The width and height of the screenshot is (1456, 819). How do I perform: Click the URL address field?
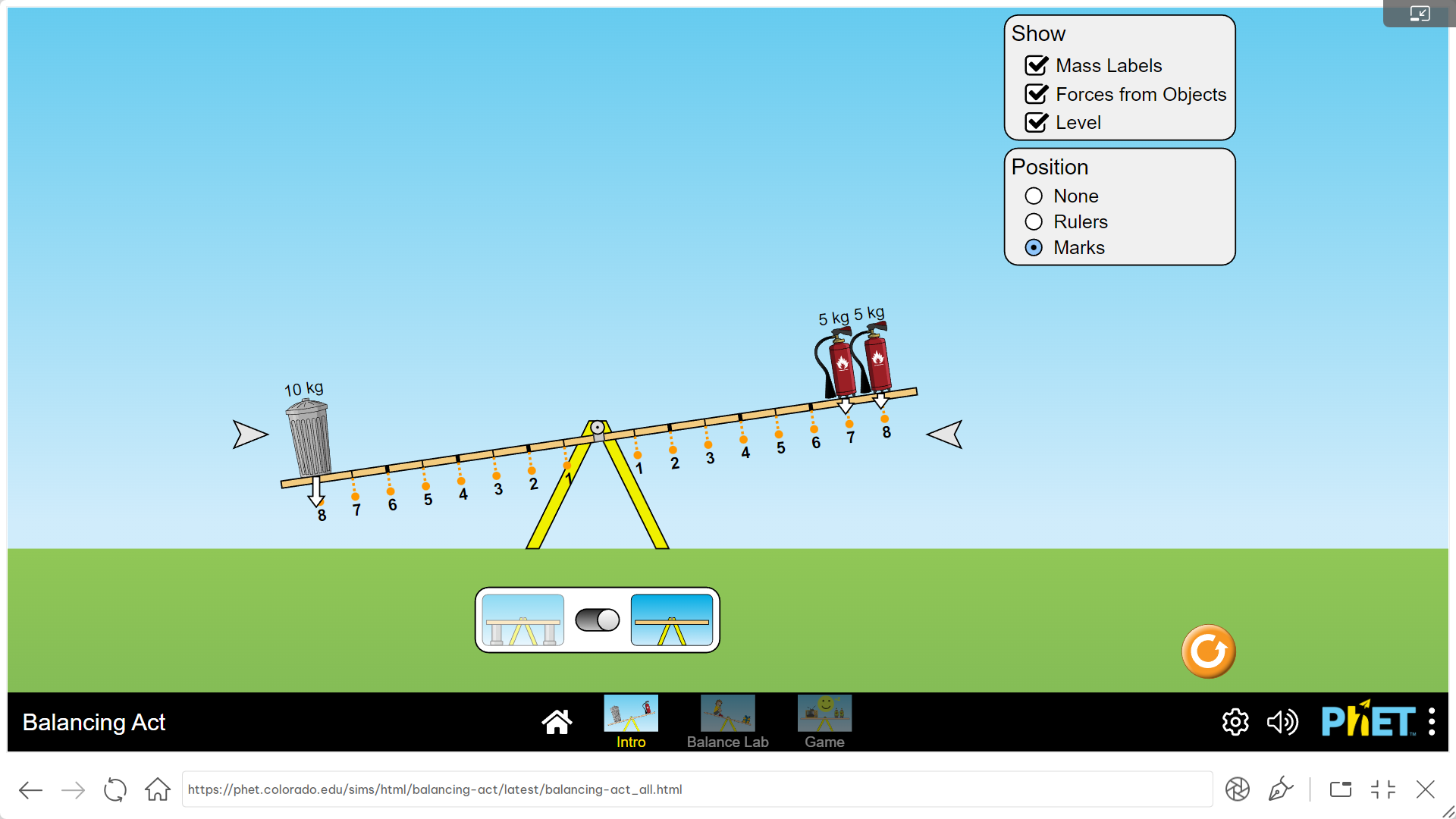(696, 789)
